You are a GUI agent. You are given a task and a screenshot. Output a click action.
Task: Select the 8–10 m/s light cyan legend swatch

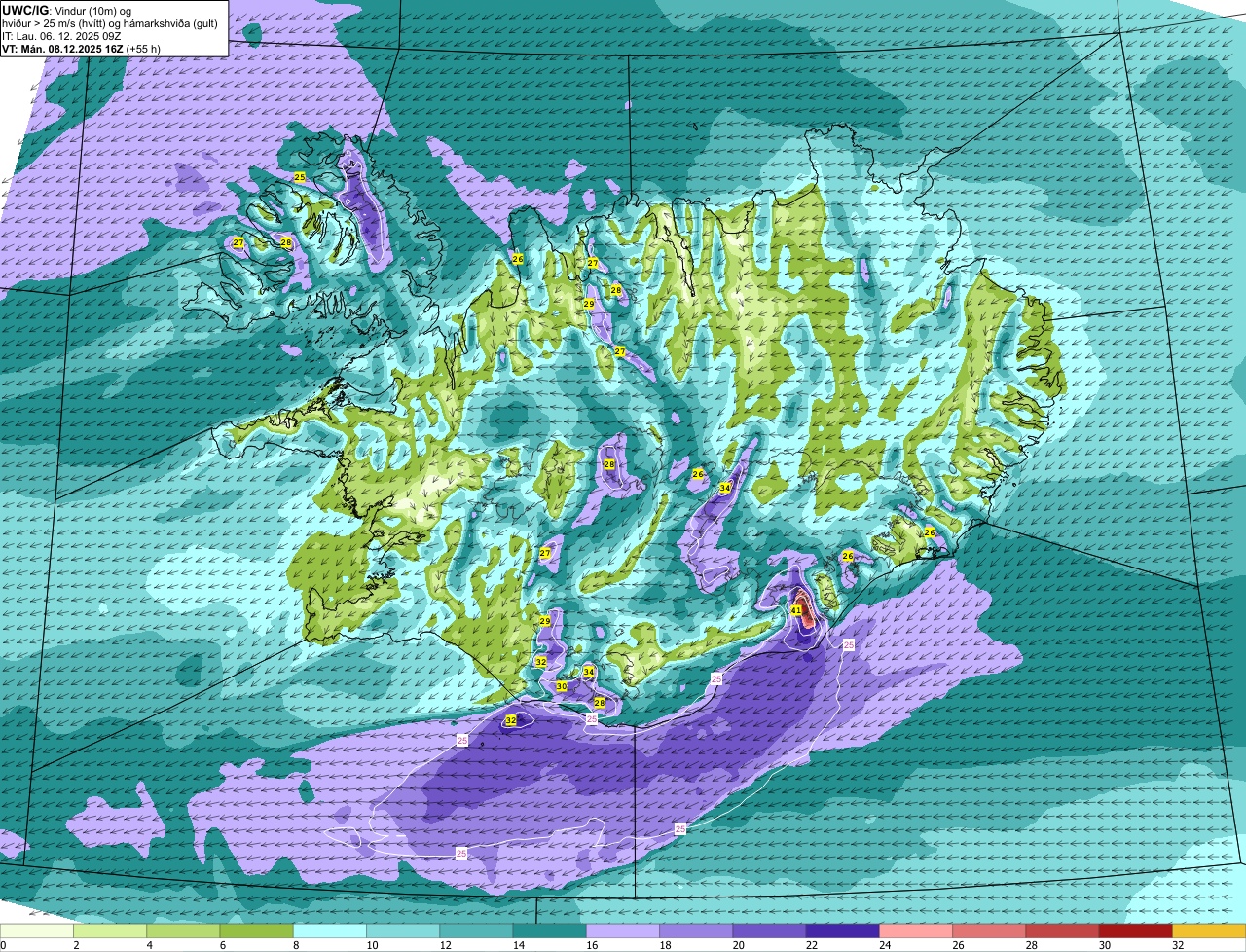pos(330,932)
